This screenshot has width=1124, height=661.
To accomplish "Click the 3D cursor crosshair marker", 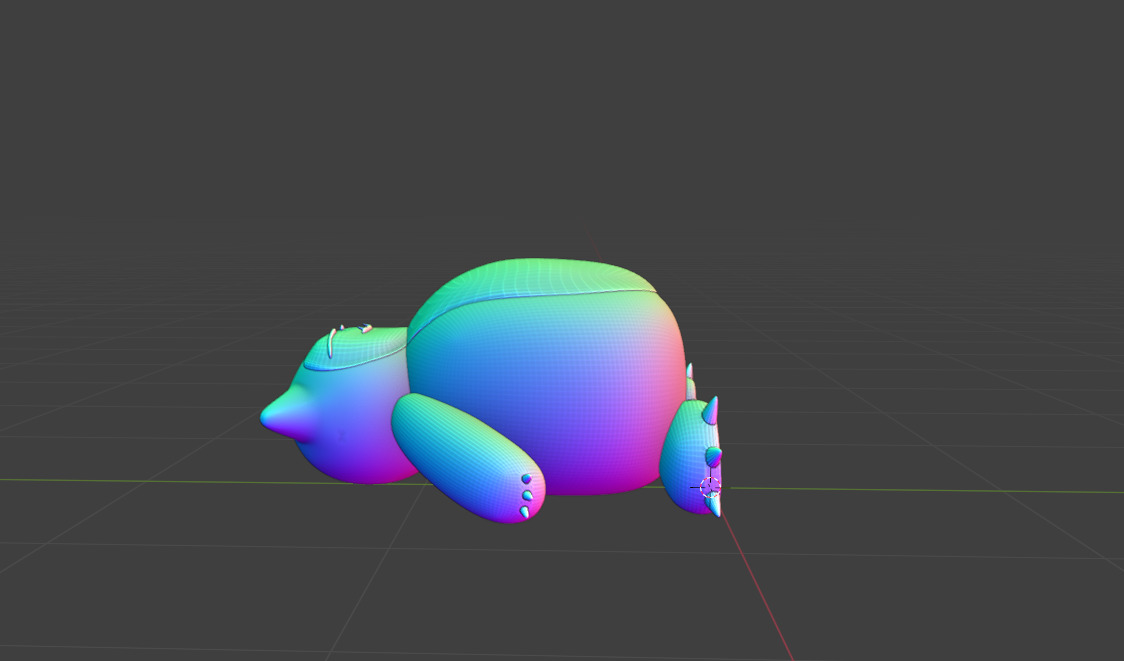I will [710, 488].
